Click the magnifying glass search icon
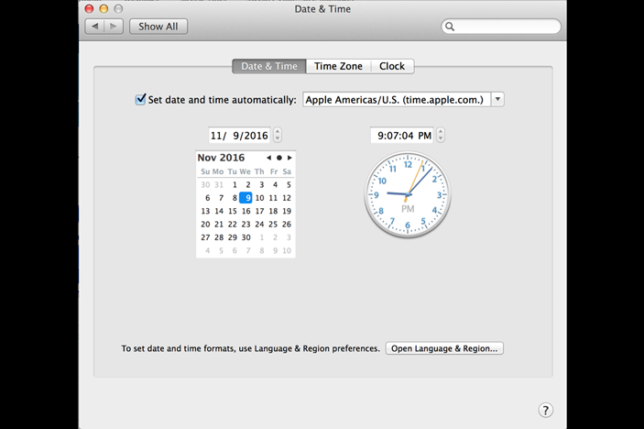Viewport: 644px width, 429px height. [450, 26]
